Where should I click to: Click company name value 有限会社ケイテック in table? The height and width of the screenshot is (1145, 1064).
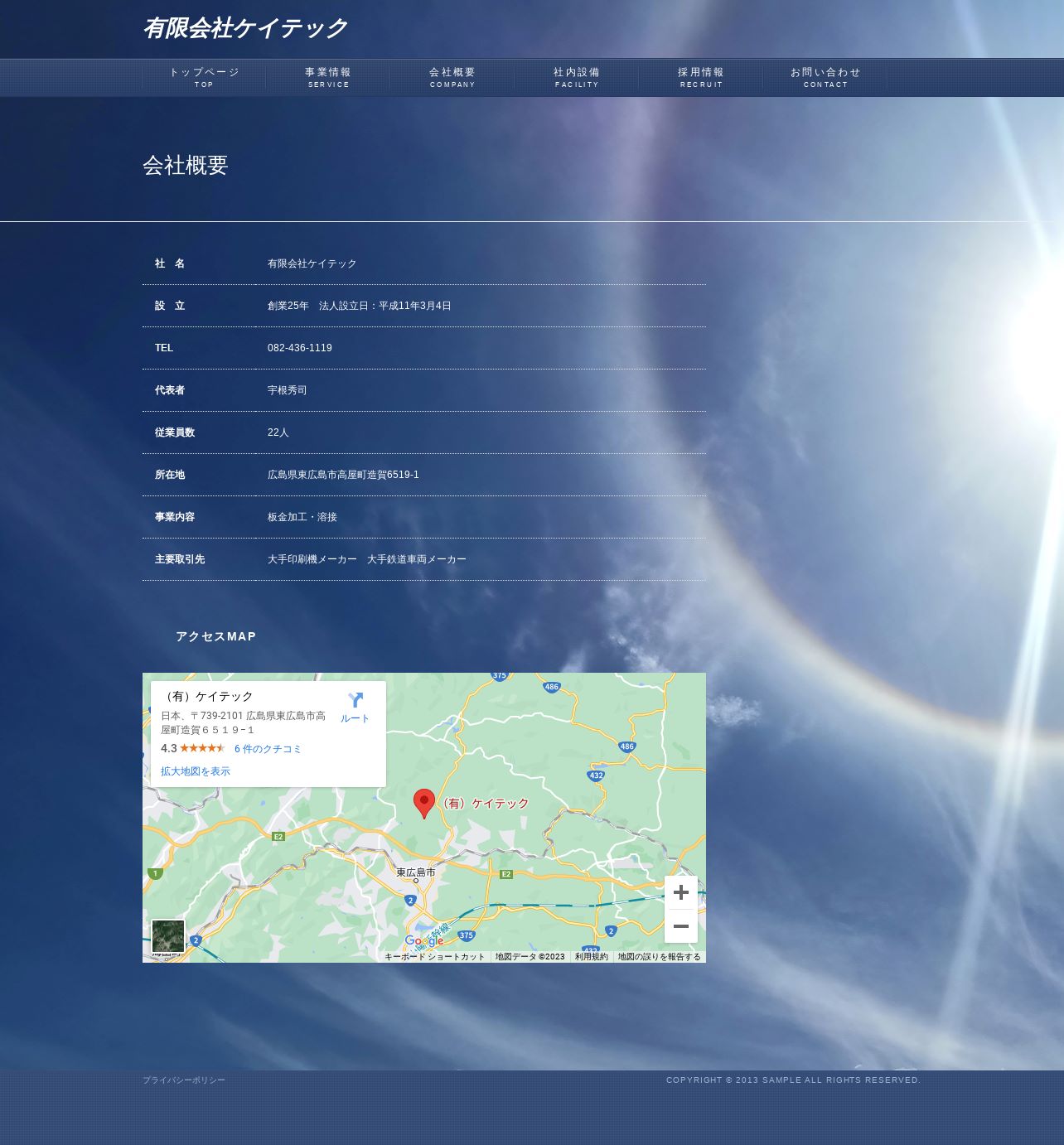click(x=312, y=263)
